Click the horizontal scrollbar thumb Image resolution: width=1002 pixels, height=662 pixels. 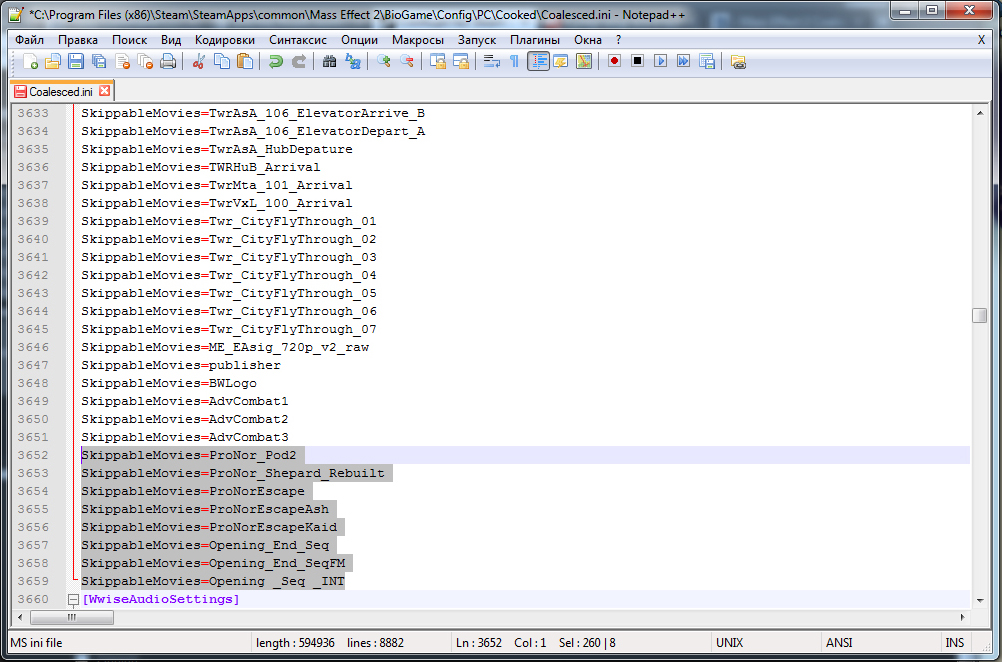click(72, 617)
